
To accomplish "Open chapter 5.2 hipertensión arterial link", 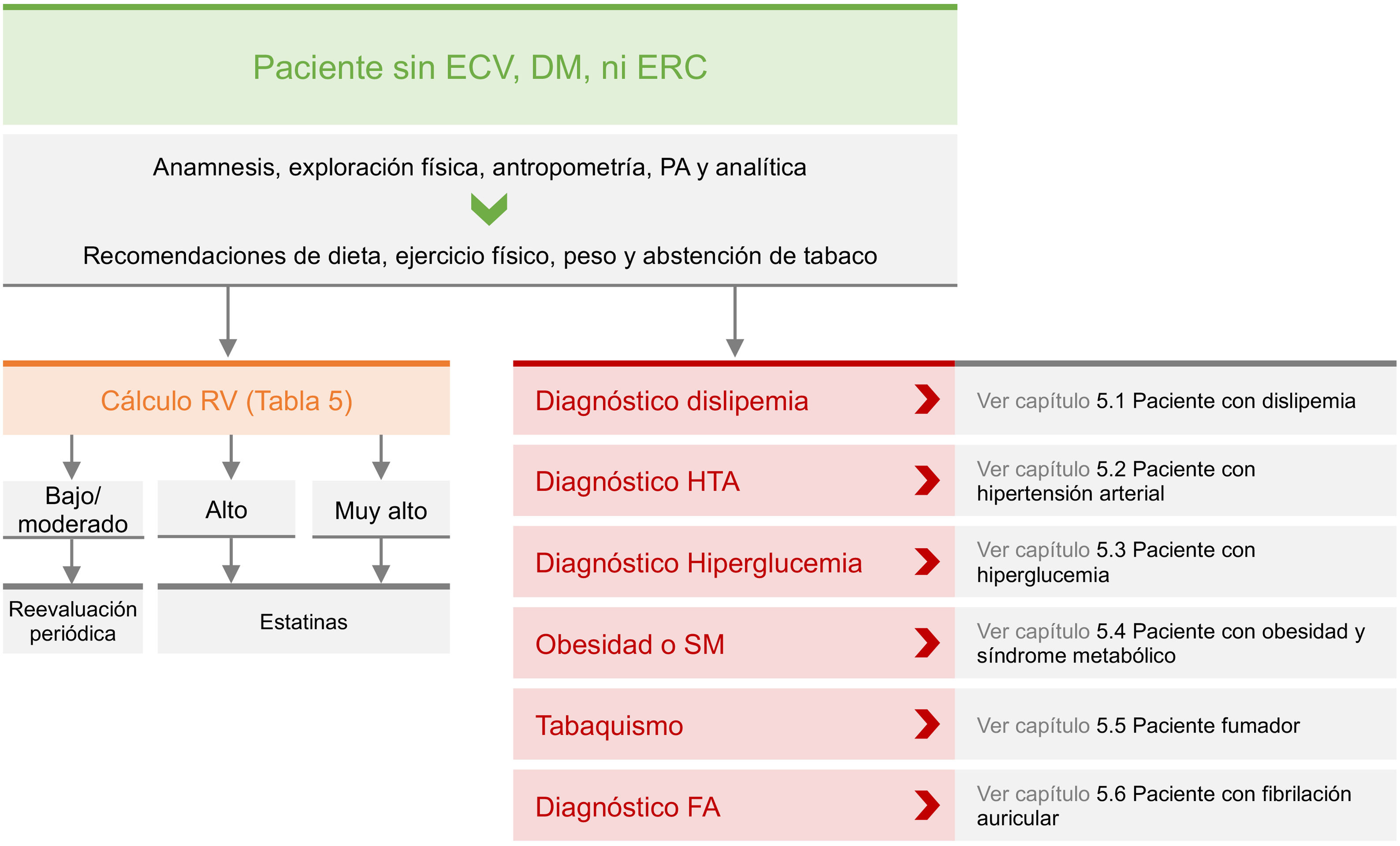I will (x=1115, y=481).
